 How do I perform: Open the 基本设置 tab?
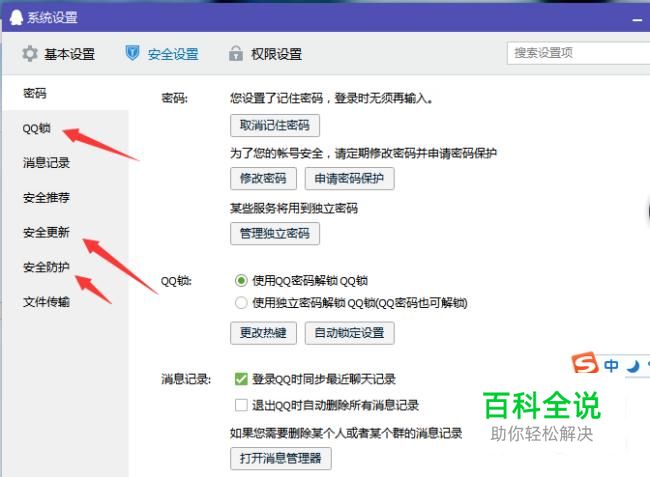(x=58, y=54)
